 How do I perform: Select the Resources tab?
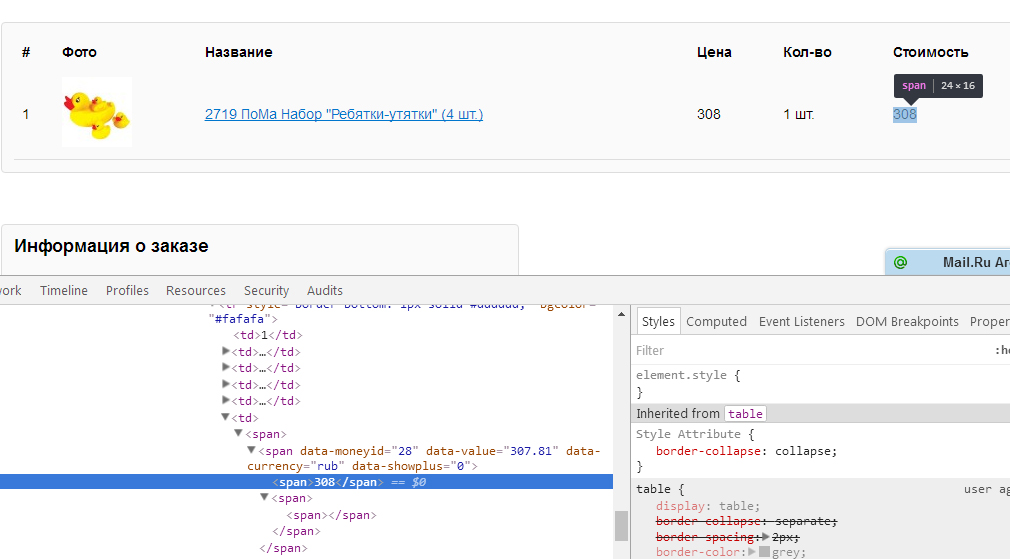[x=196, y=290]
